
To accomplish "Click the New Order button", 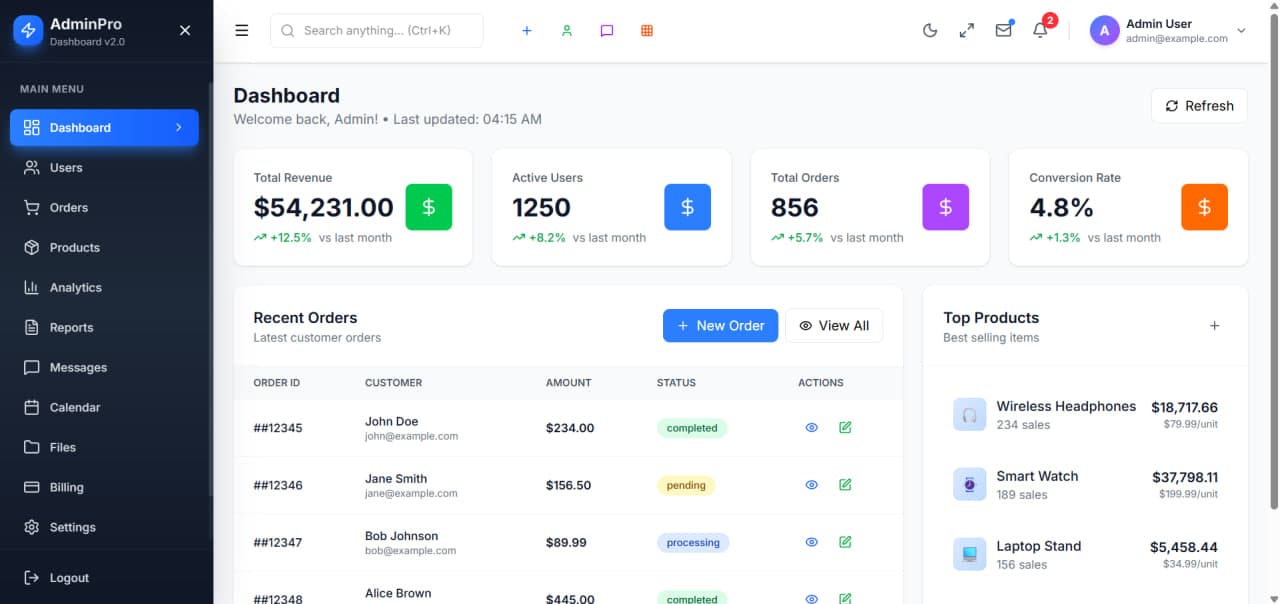I will click(720, 326).
